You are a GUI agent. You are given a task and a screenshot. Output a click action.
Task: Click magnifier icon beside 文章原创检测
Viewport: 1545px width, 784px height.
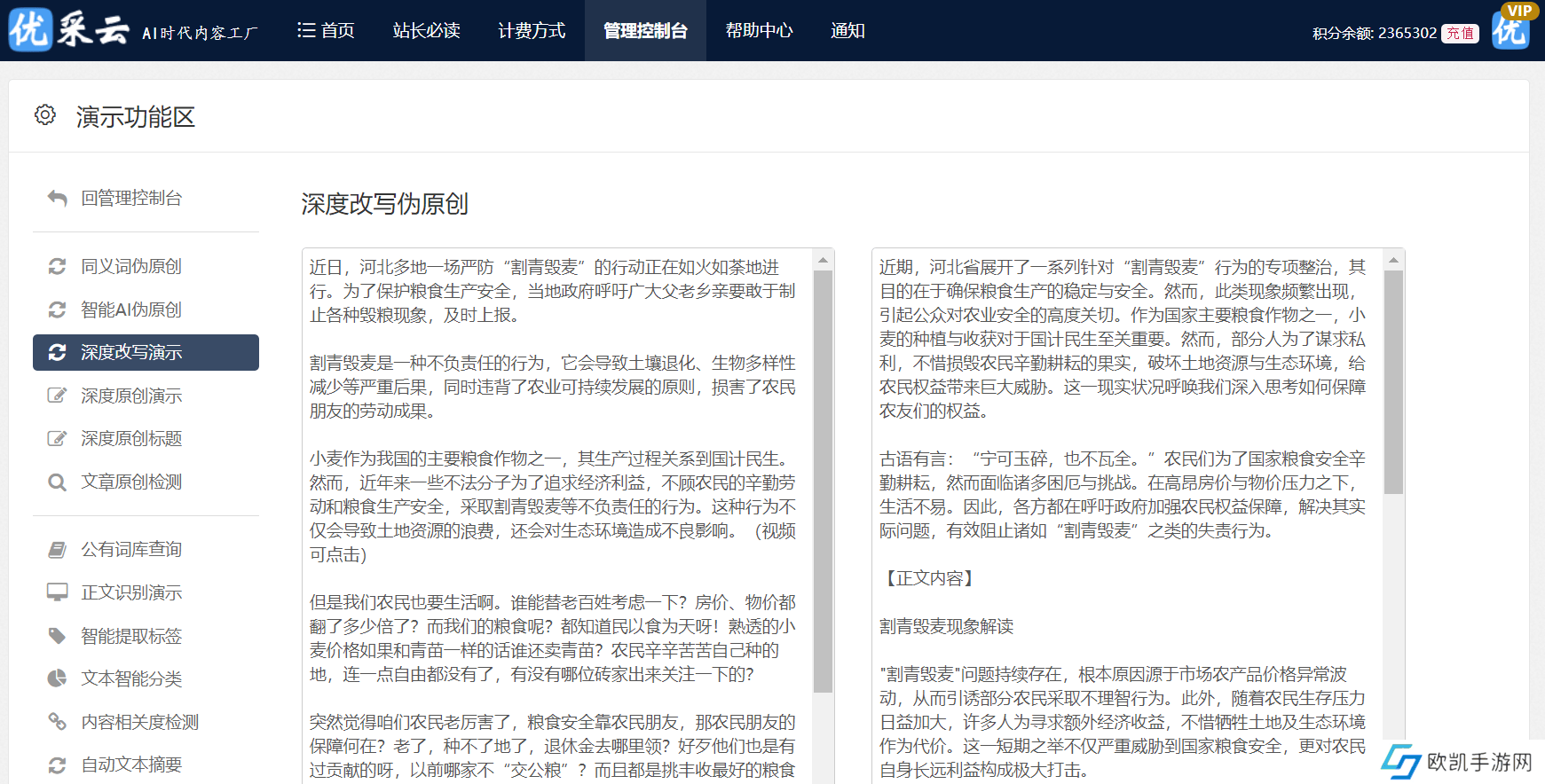58,482
